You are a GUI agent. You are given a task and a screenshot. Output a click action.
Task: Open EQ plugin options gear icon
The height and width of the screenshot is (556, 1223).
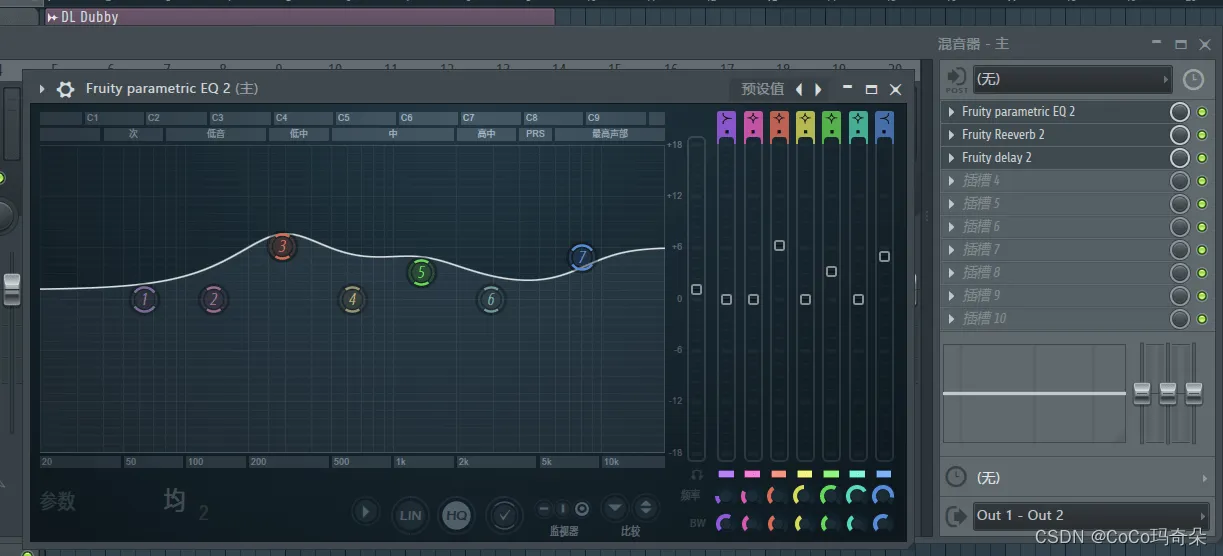[x=65, y=89]
